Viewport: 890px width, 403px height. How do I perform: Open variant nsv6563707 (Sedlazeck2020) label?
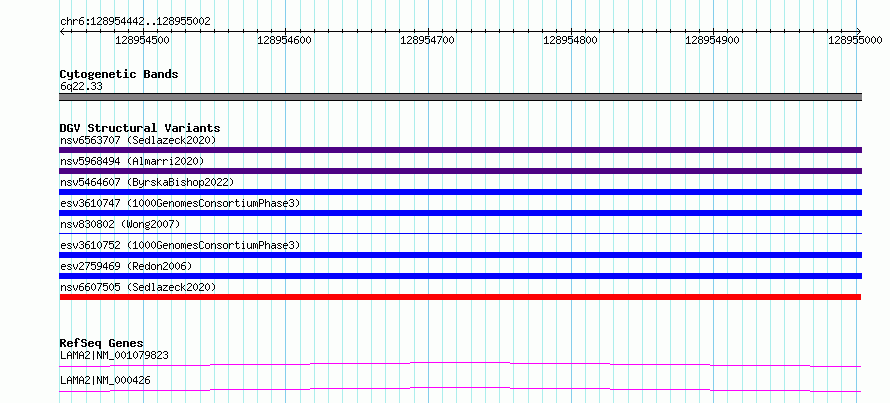[x=138, y=140]
